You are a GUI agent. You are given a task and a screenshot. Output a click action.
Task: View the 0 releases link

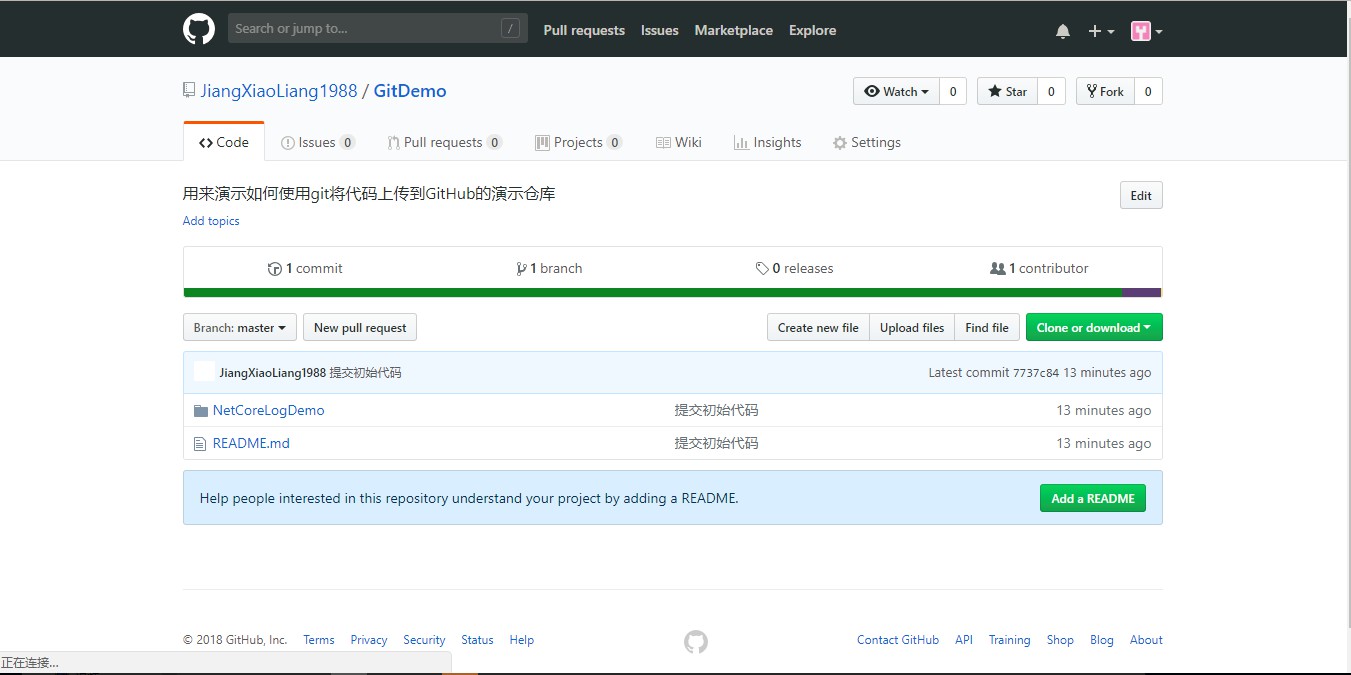point(795,268)
